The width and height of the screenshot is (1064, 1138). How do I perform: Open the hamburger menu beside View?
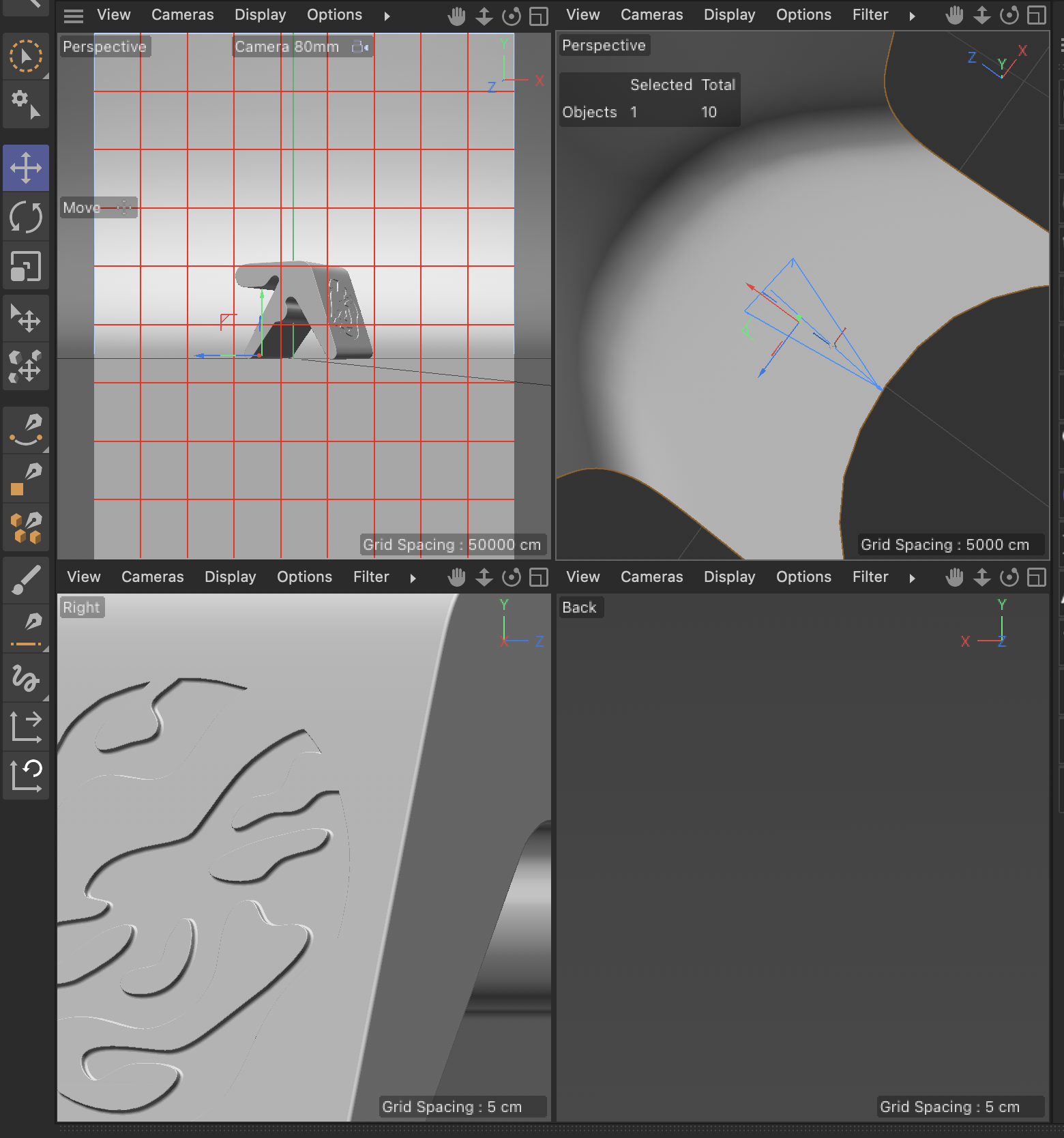(74, 15)
